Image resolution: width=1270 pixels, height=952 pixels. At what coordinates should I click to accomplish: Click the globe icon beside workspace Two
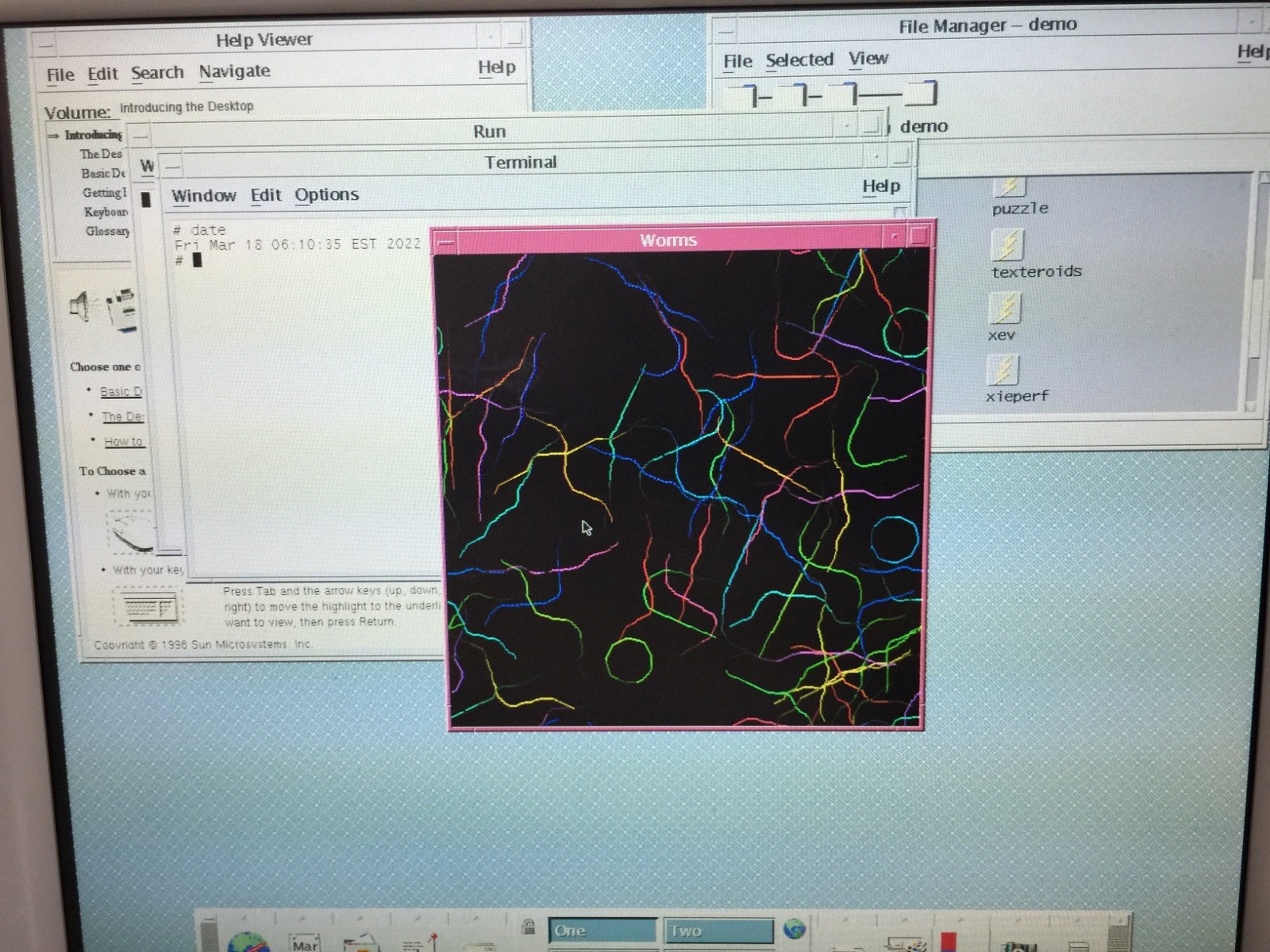click(x=794, y=928)
